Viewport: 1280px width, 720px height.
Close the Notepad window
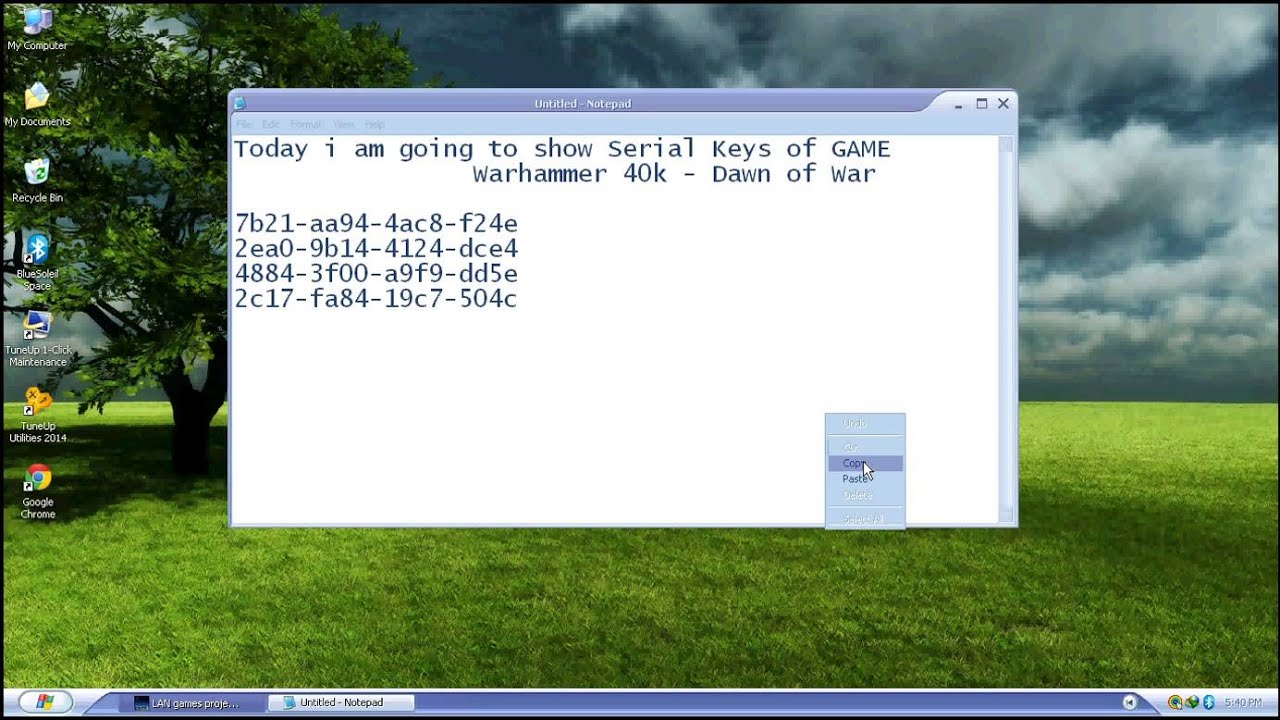coord(1004,103)
